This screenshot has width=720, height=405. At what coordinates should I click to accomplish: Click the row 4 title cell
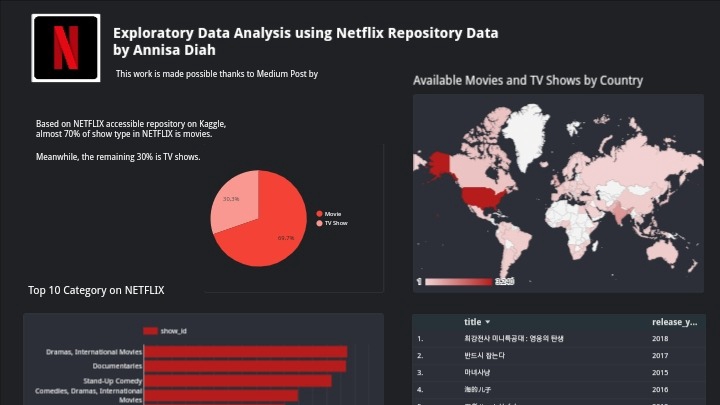(x=477, y=389)
